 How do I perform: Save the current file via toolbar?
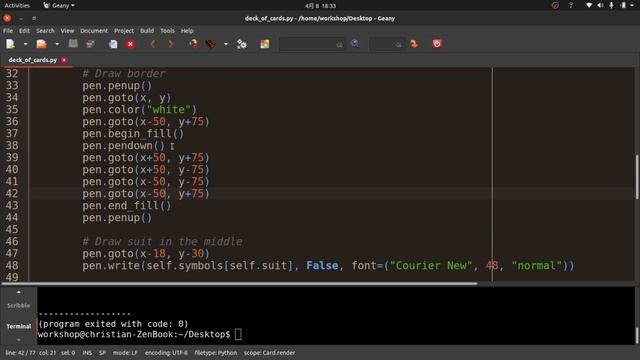tap(73, 44)
